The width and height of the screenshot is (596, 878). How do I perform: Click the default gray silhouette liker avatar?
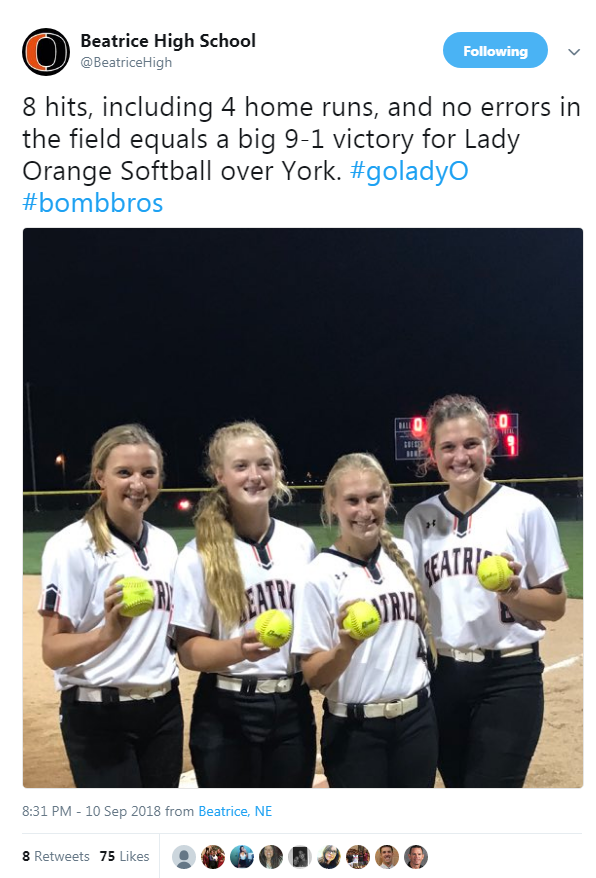184,857
